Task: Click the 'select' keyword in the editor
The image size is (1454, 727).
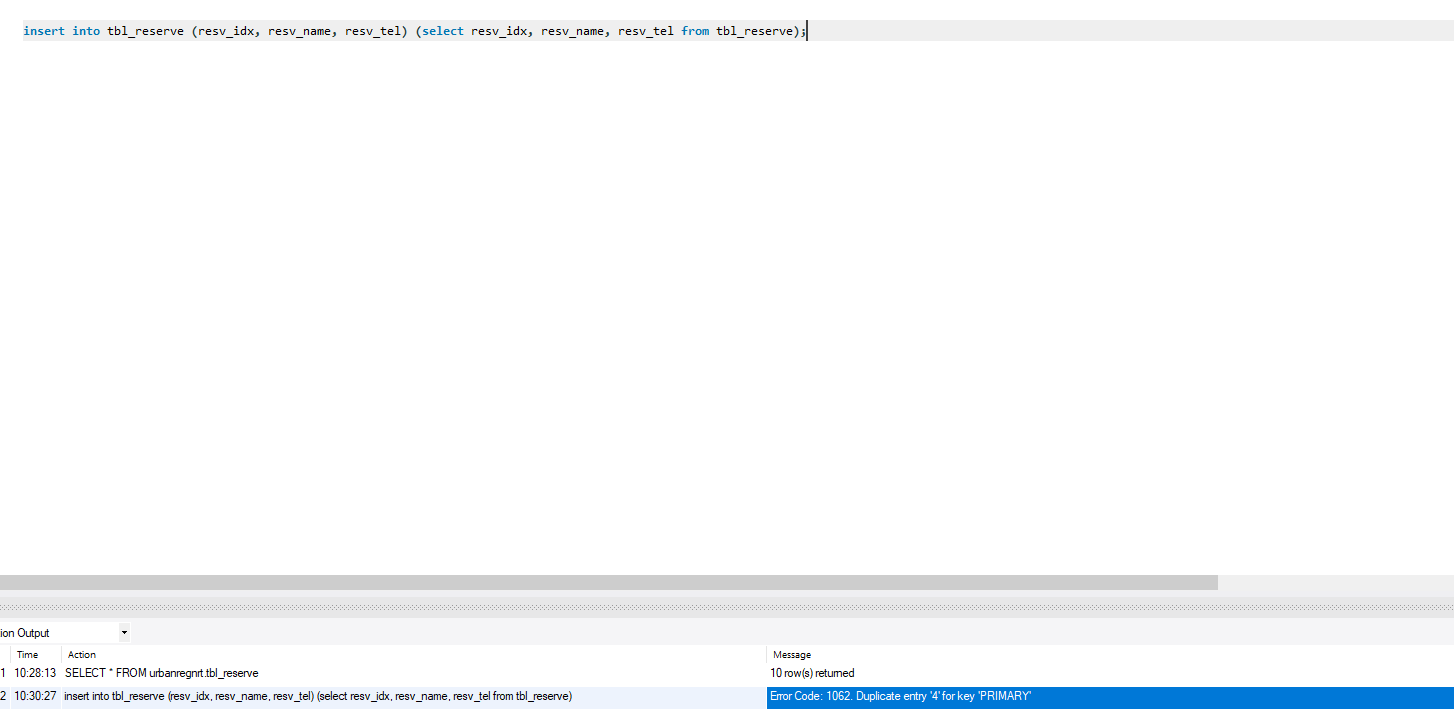Action: [x=443, y=31]
